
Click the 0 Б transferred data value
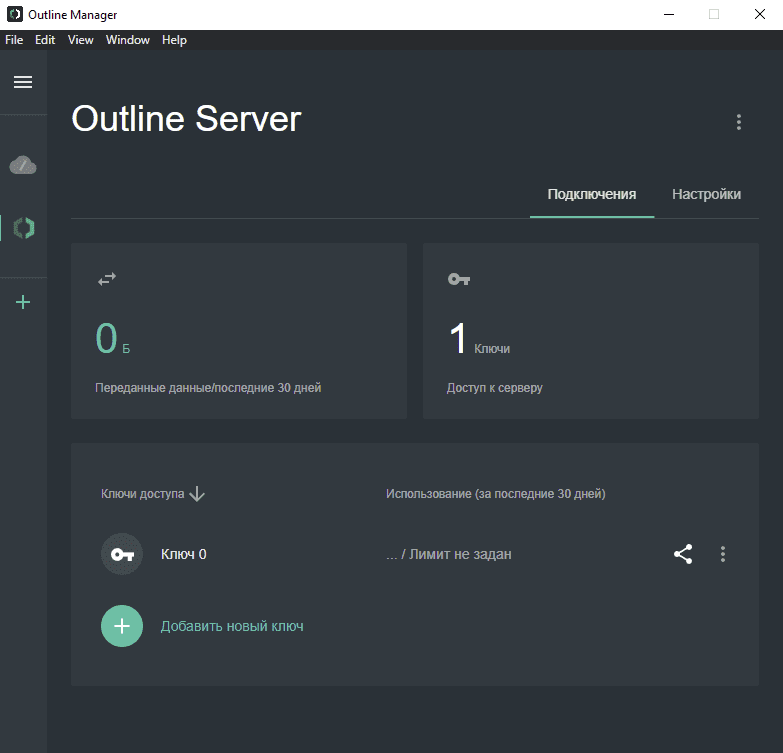112,339
